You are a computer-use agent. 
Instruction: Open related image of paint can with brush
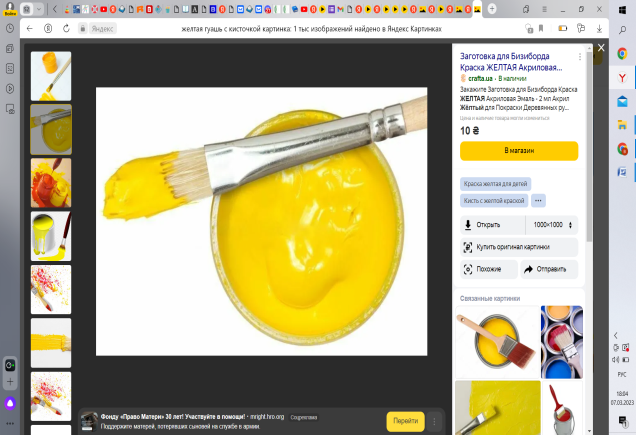pyautogui.click(x=497, y=342)
